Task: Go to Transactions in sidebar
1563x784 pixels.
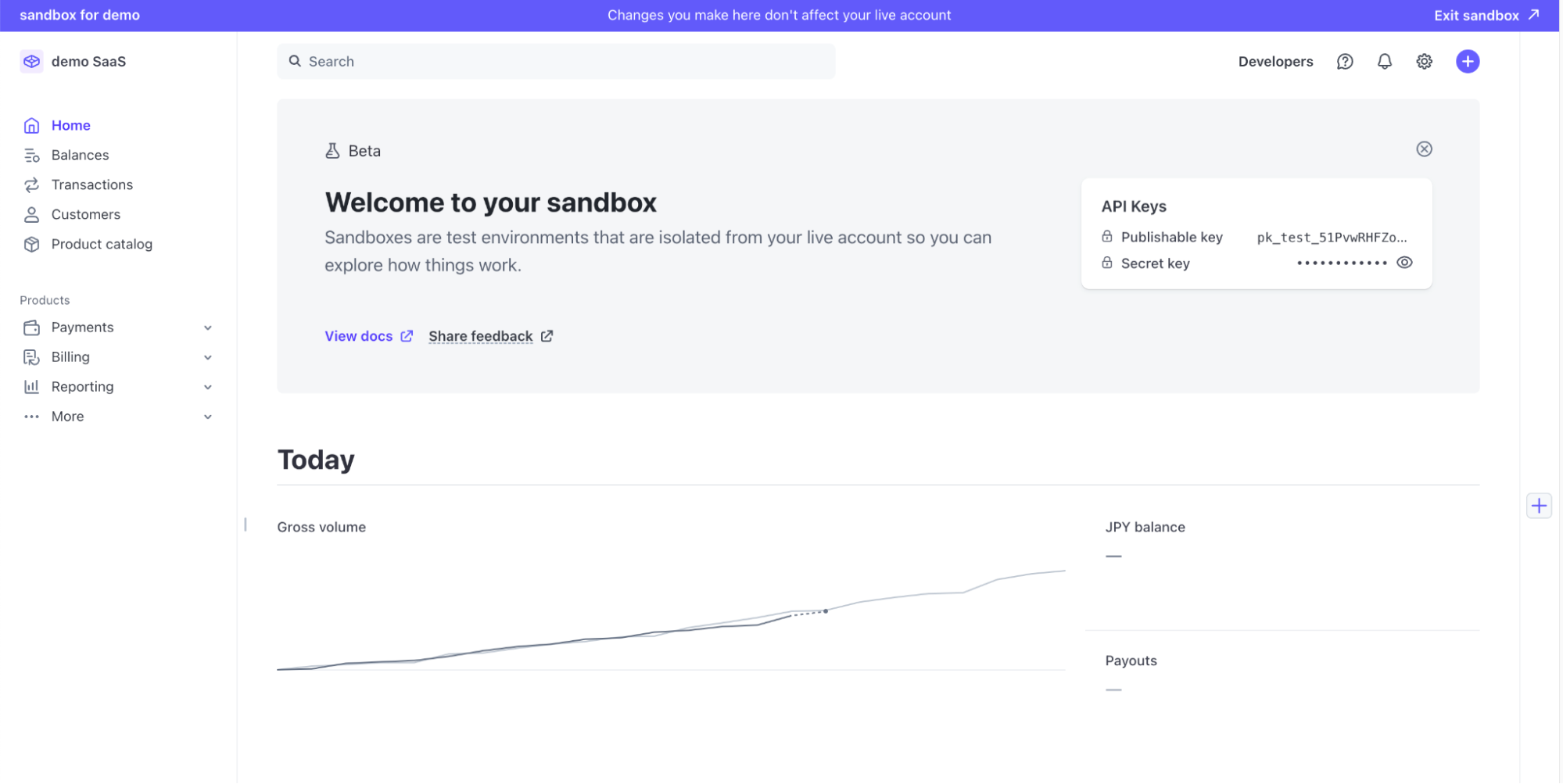Action: coord(91,185)
